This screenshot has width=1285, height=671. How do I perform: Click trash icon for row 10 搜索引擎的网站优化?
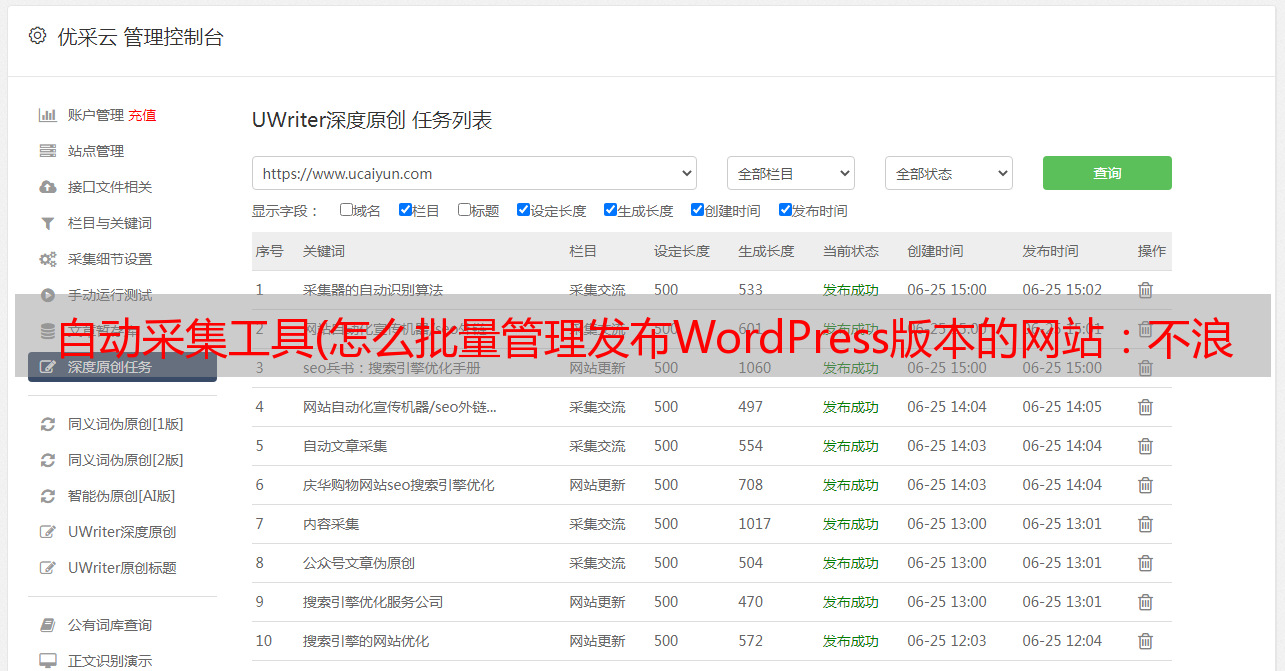coord(1145,641)
